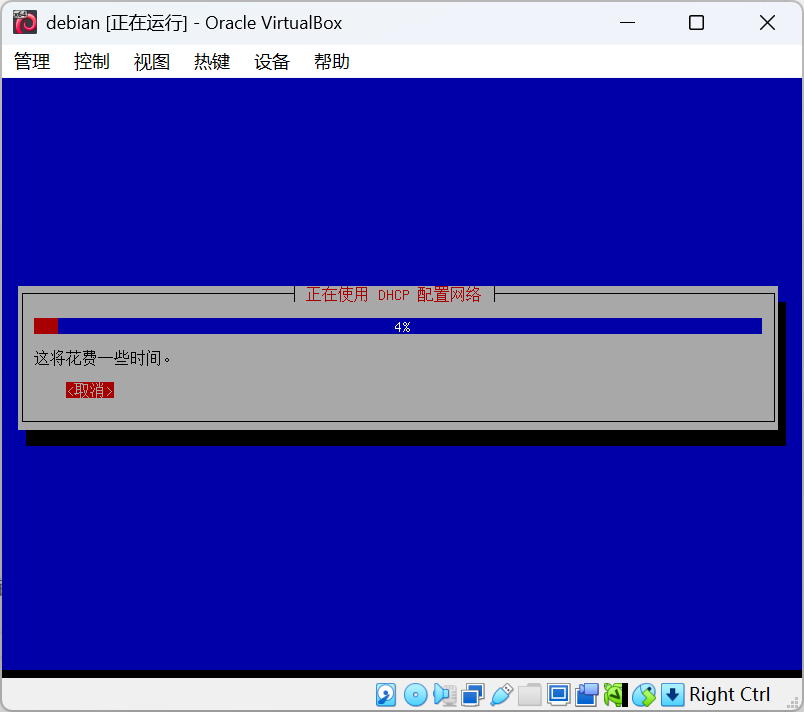Click the window resize grip corner
The height and width of the screenshot is (712, 804).
794,703
